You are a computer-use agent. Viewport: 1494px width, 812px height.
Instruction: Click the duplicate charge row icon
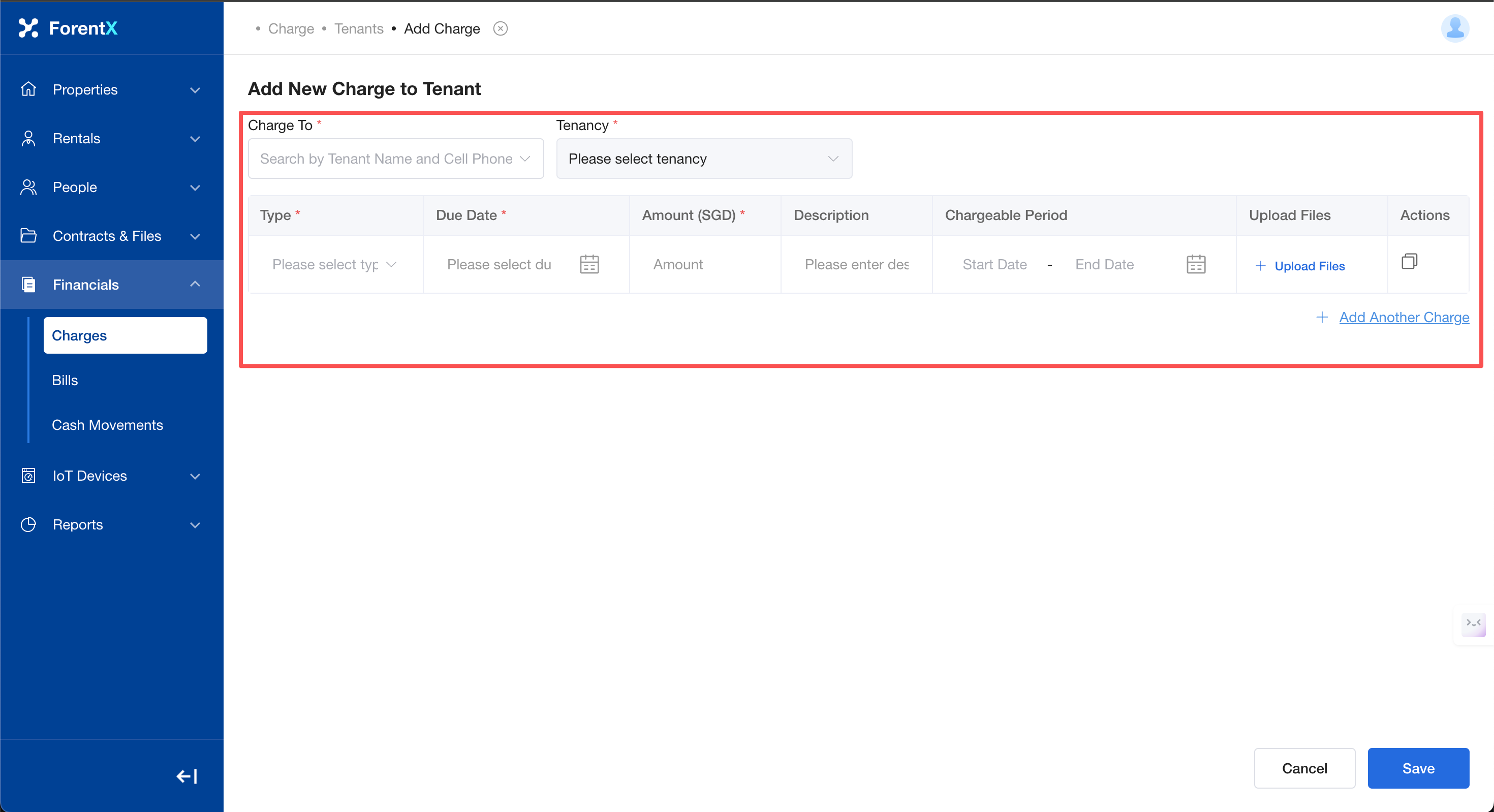click(x=1409, y=262)
